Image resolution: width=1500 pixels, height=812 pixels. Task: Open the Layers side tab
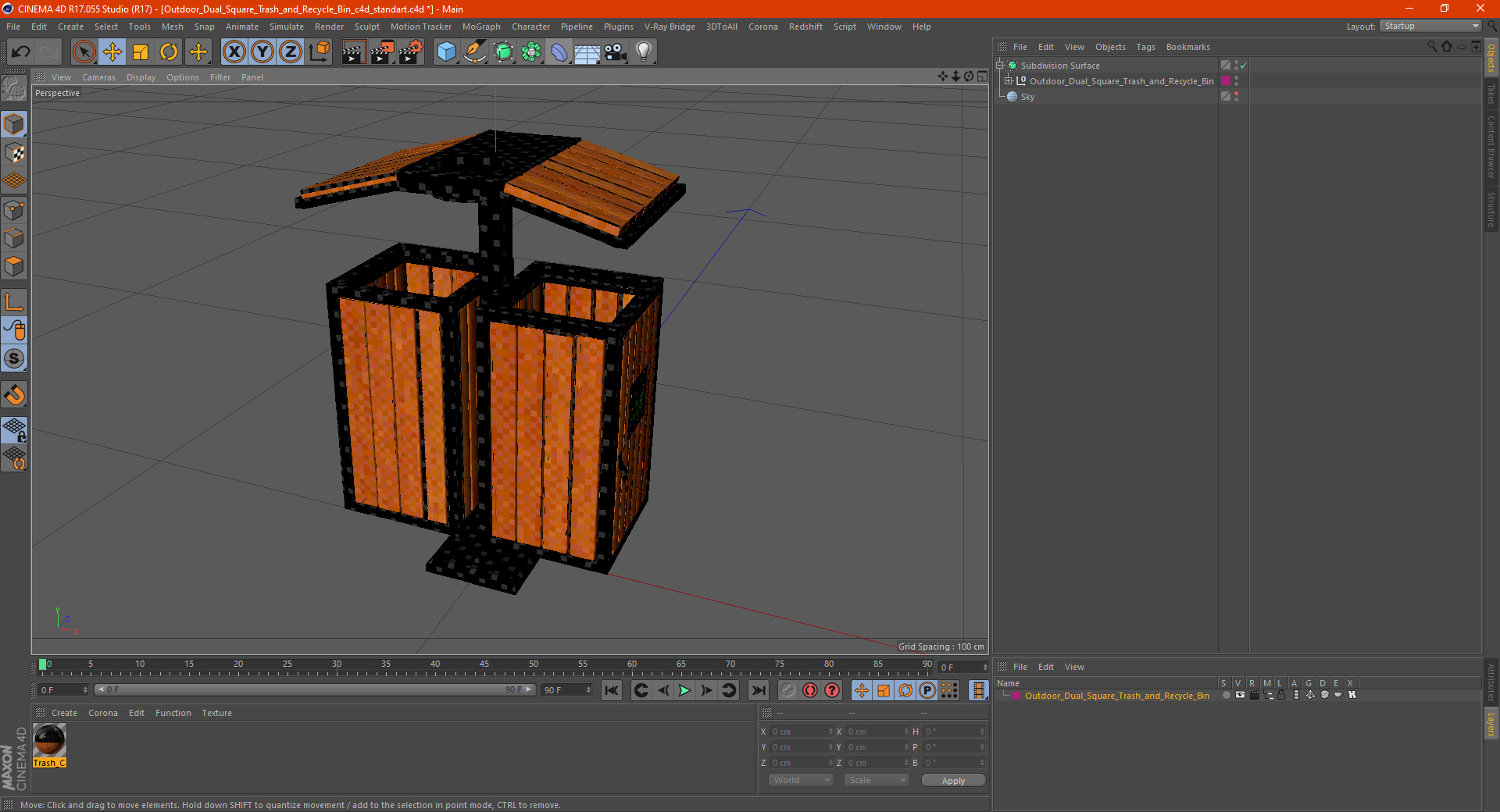[x=1491, y=724]
